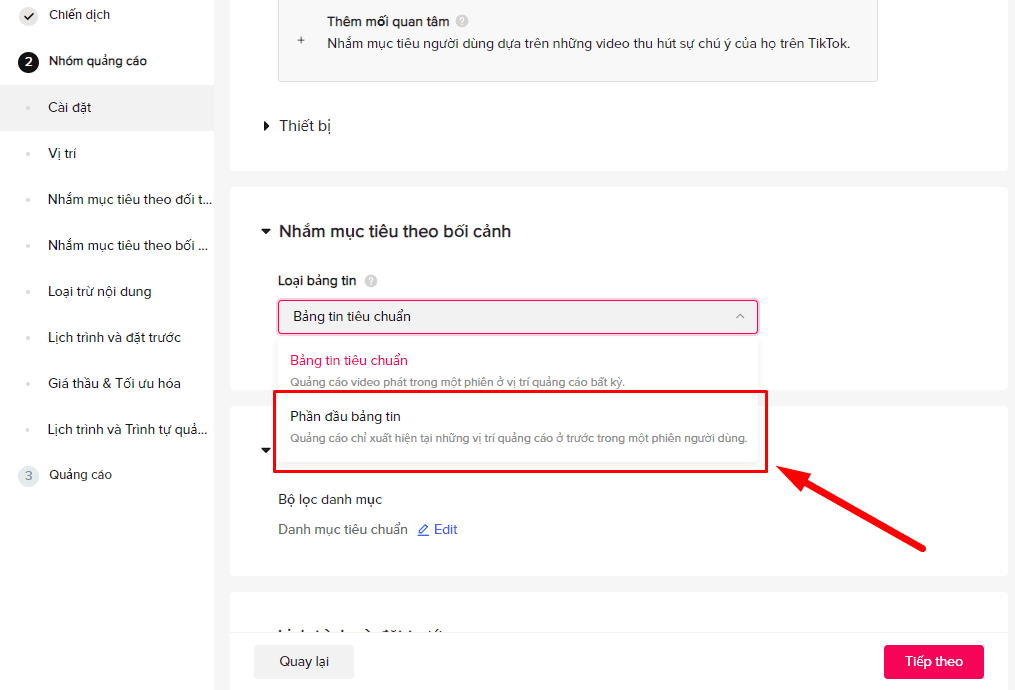The width and height of the screenshot is (1015, 690).
Task: Click help icon next to Loại bảng tin
Action: click(371, 281)
